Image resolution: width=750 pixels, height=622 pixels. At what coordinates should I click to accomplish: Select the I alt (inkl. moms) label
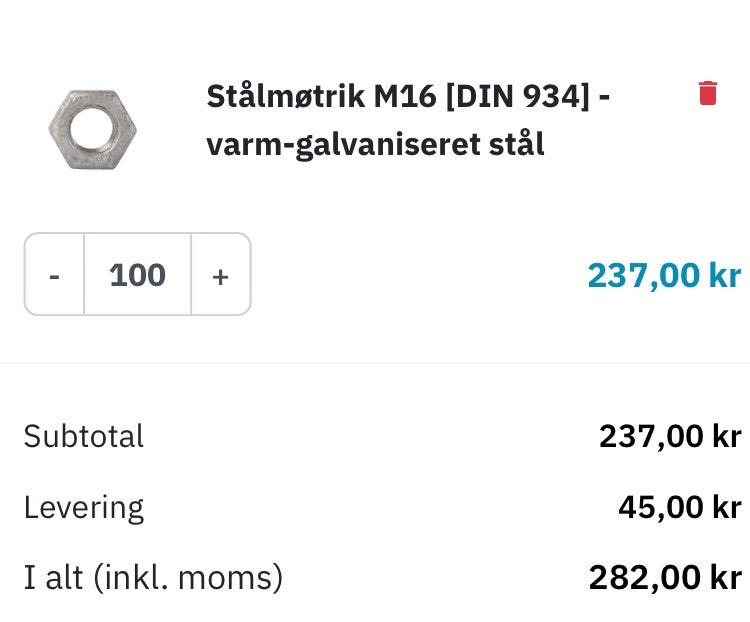click(x=153, y=577)
